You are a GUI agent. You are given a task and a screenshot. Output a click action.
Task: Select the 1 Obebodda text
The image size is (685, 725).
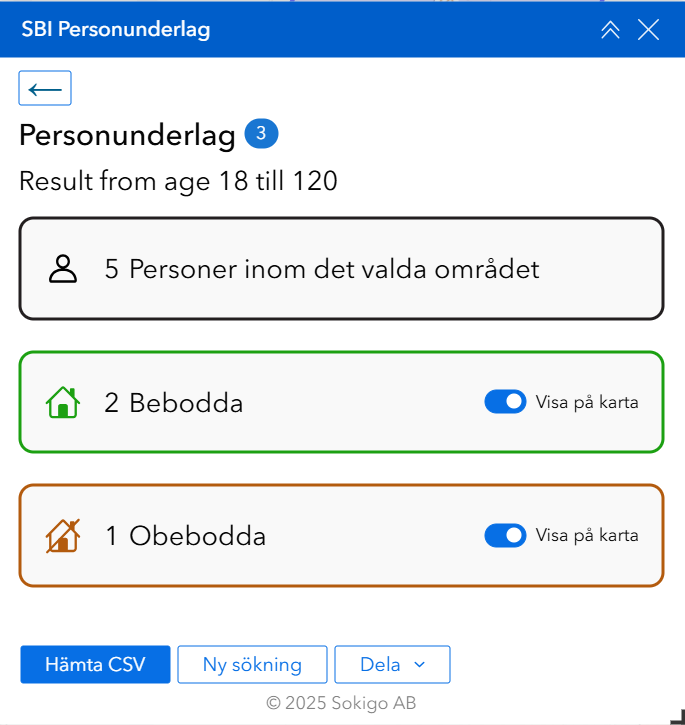[186, 536]
